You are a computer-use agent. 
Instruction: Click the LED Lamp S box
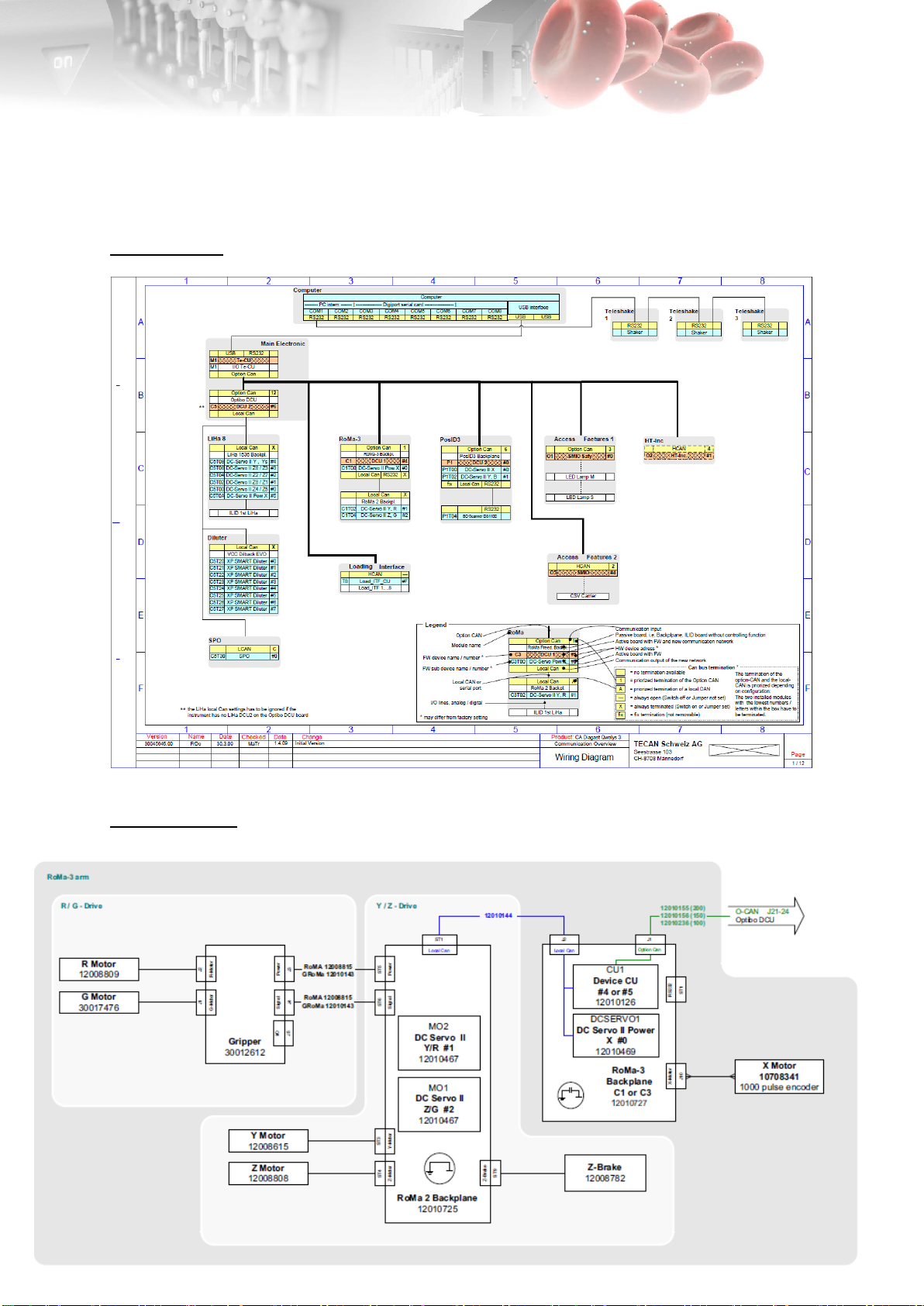[580, 497]
